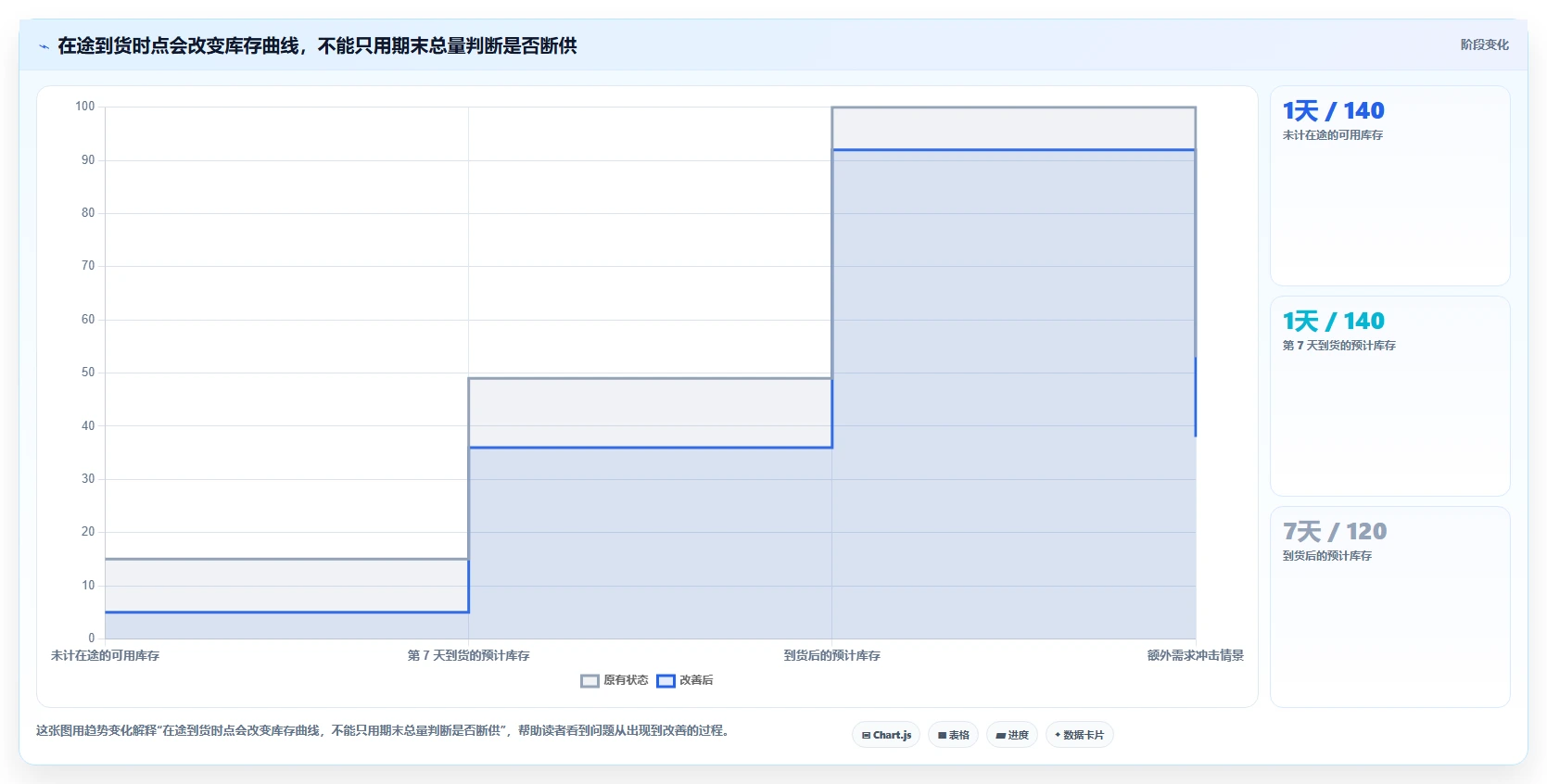Click the 1天 / 140 value above 第 7 天到货的预计库存
This screenshot has height=784, width=1547.
[x=1333, y=322]
